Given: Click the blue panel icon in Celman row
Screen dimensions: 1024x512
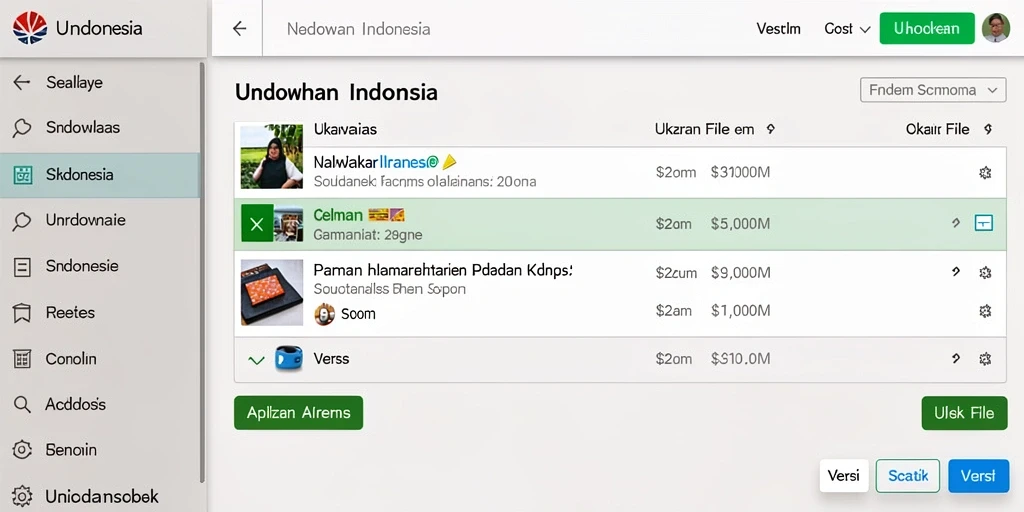Looking at the screenshot, I should (984, 223).
